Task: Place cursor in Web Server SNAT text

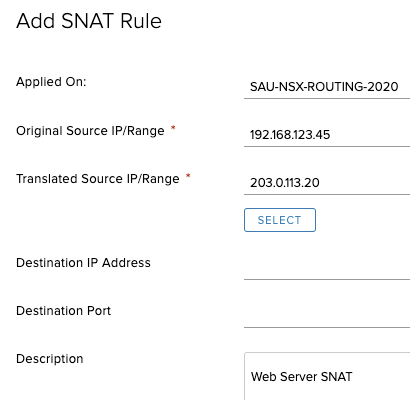Action: pyautogui.click(x=302, y=377)
